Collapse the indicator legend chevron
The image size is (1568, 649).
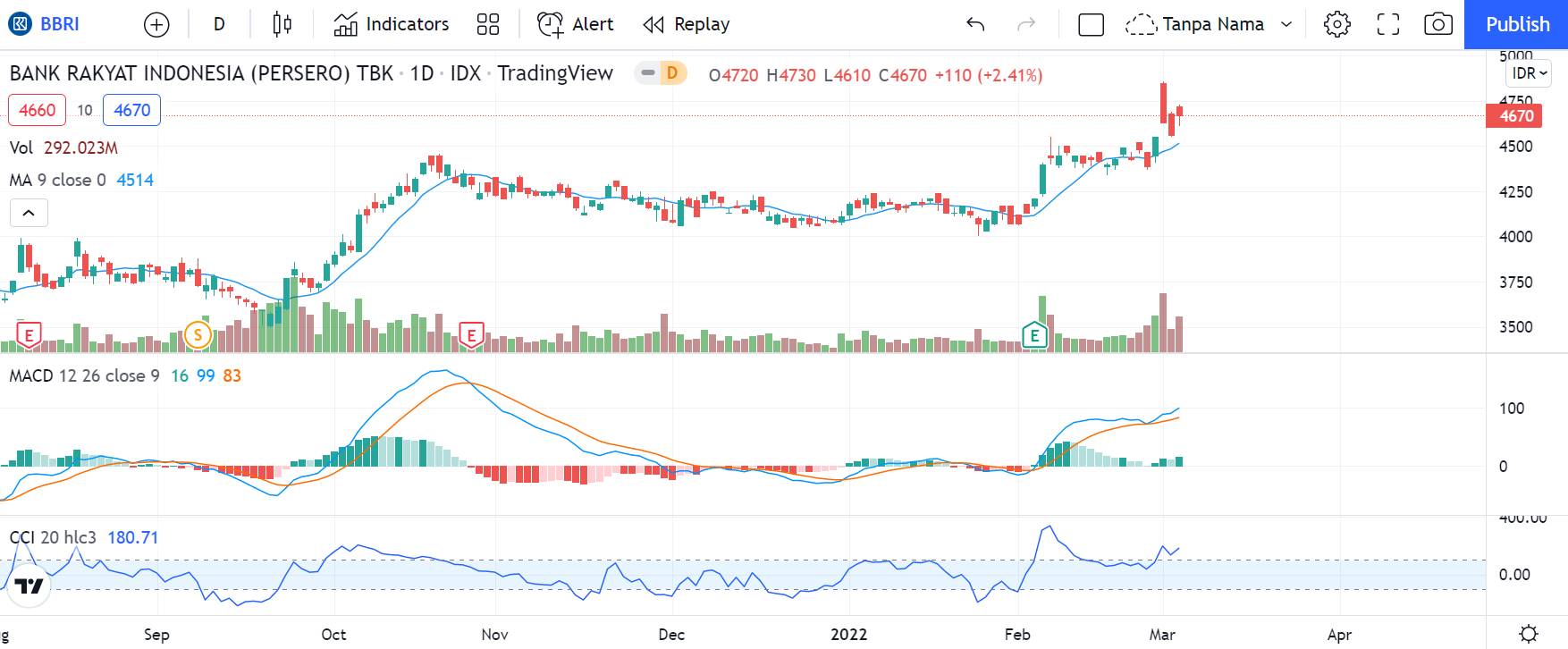pos(29,213)
